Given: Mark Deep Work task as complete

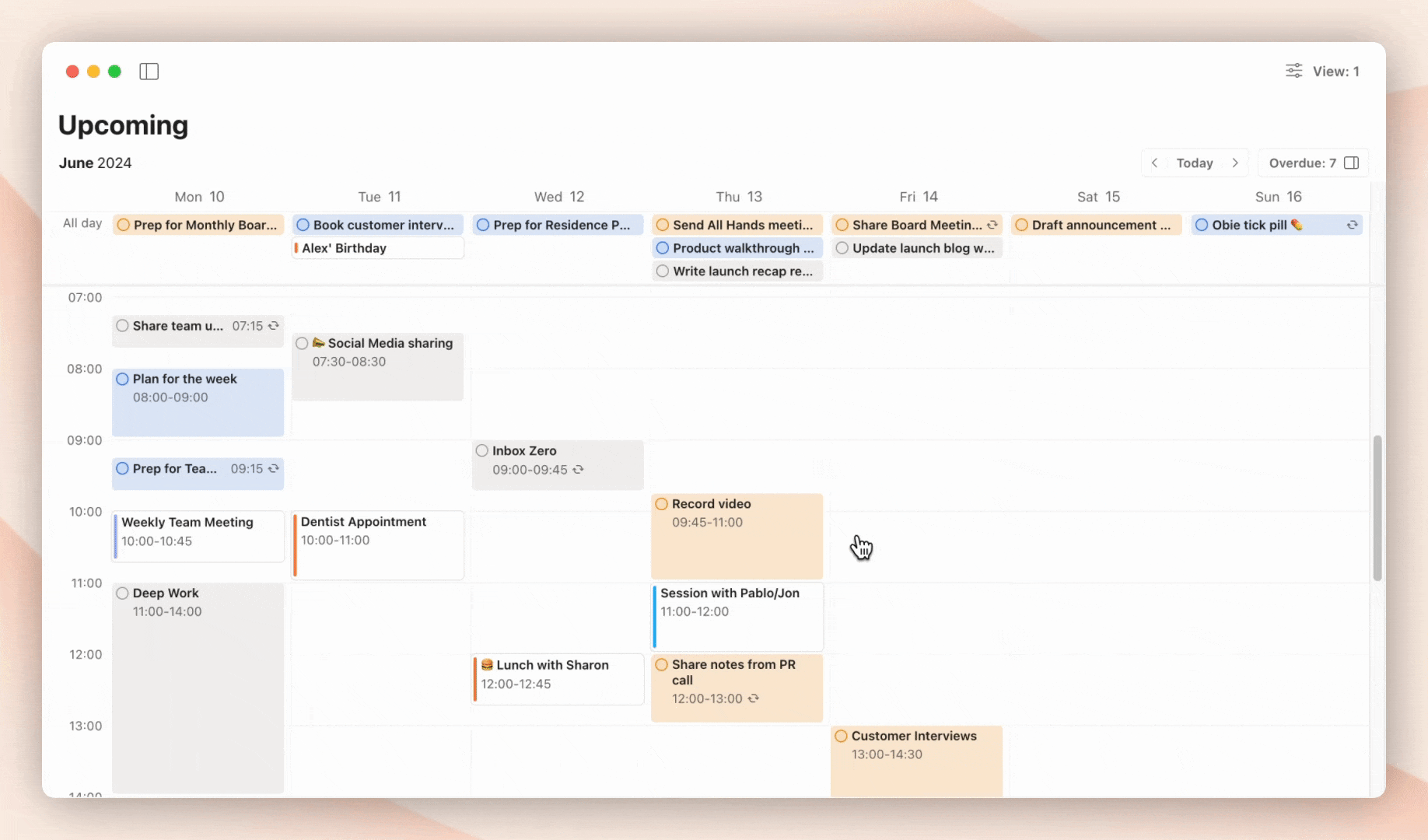Looking at the screenshot, I should pyautogui.click(x=123, y=593).
